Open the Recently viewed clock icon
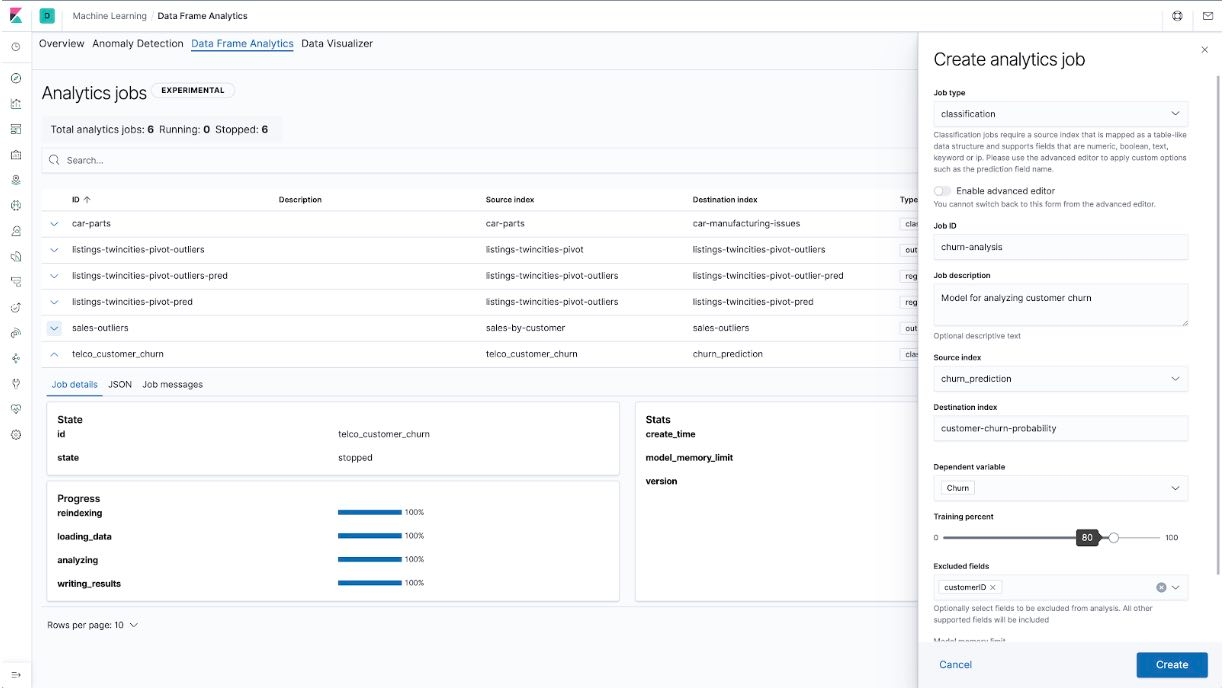 pos(14,46)
